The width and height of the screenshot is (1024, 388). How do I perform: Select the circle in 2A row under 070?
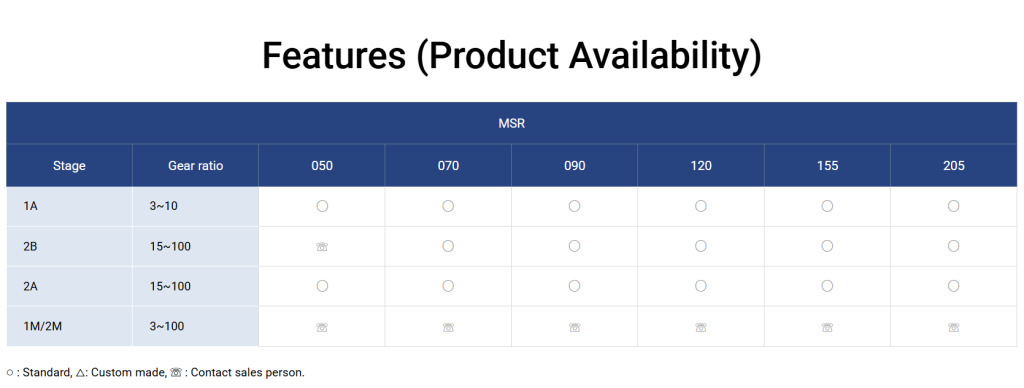point(448,286)
